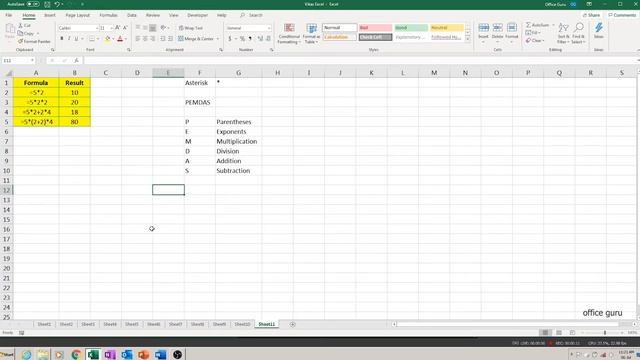Click Decrease Indent icon
This screenshot has height=360, width=640.
pyautogui.click(x=163, y=39)
